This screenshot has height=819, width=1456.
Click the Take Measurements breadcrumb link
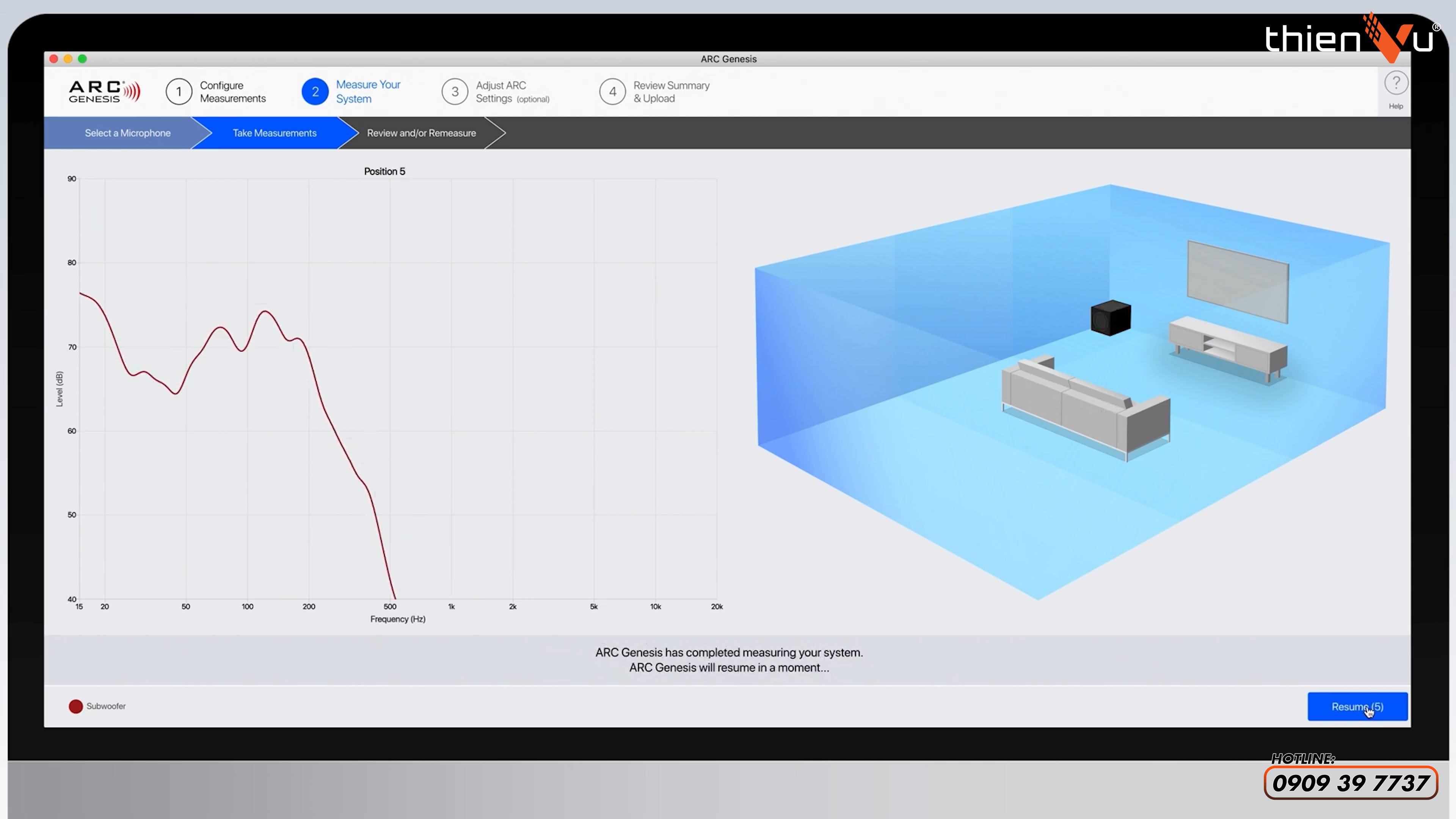[x=274, y=132]
